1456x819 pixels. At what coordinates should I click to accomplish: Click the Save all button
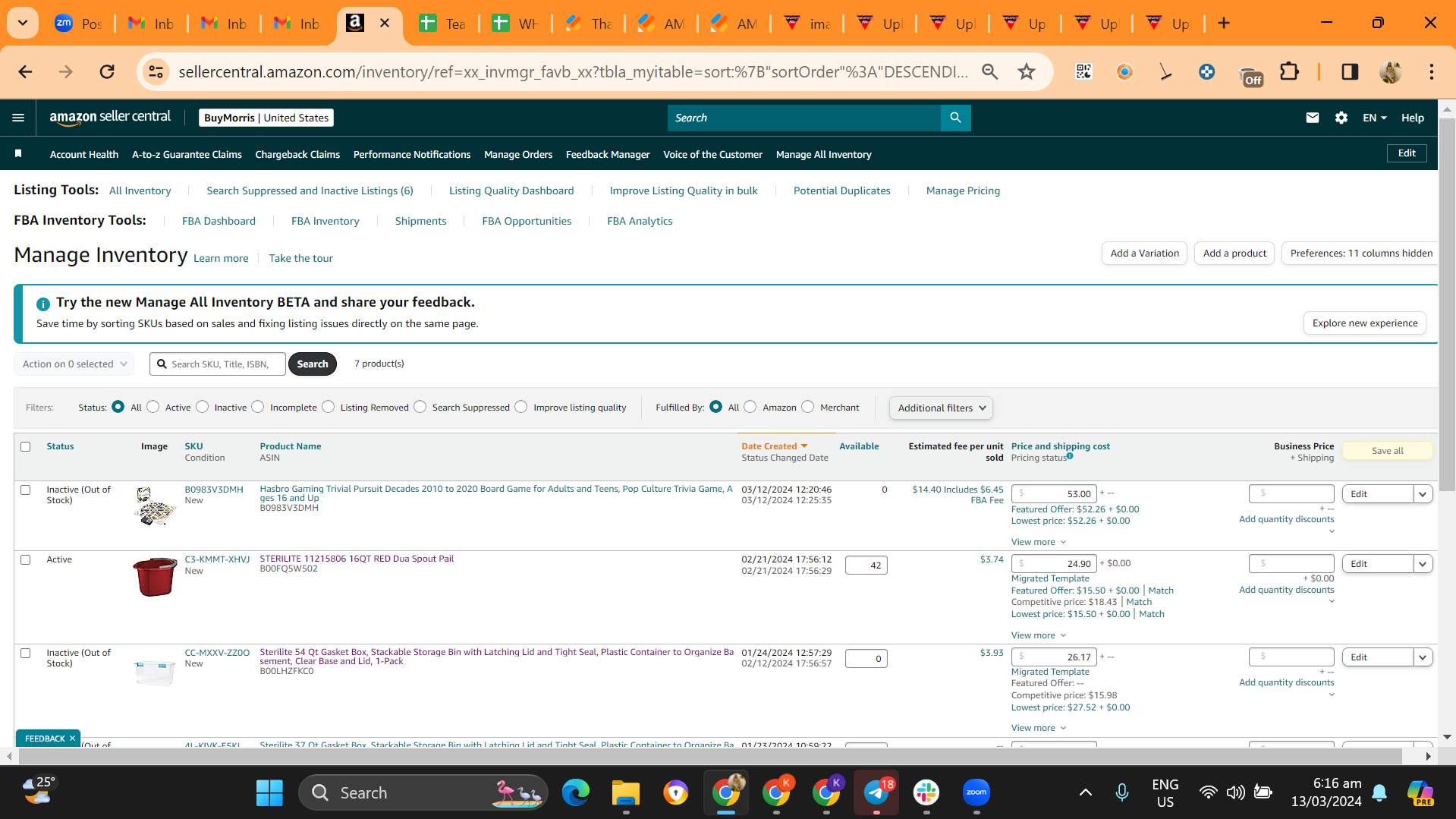1387,450
